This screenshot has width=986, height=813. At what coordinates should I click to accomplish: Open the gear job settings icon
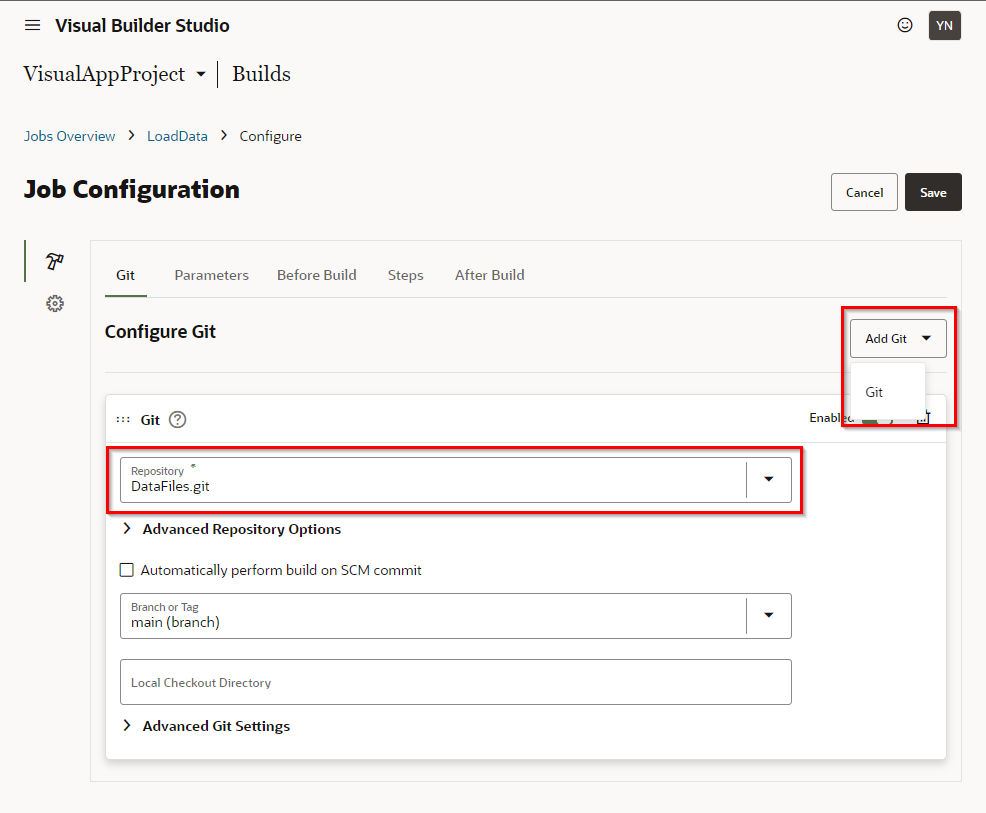[x=55, y=303]
